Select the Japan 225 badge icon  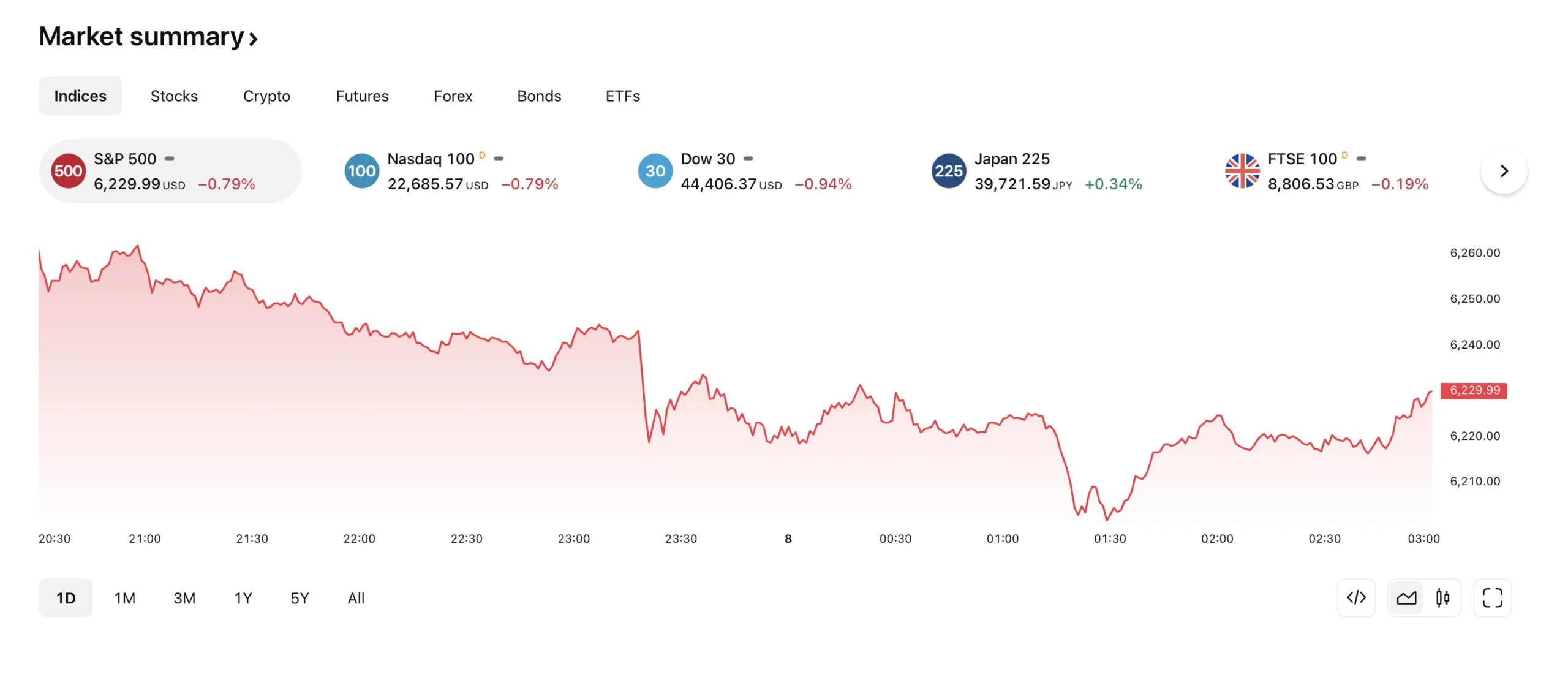(948, 171)
